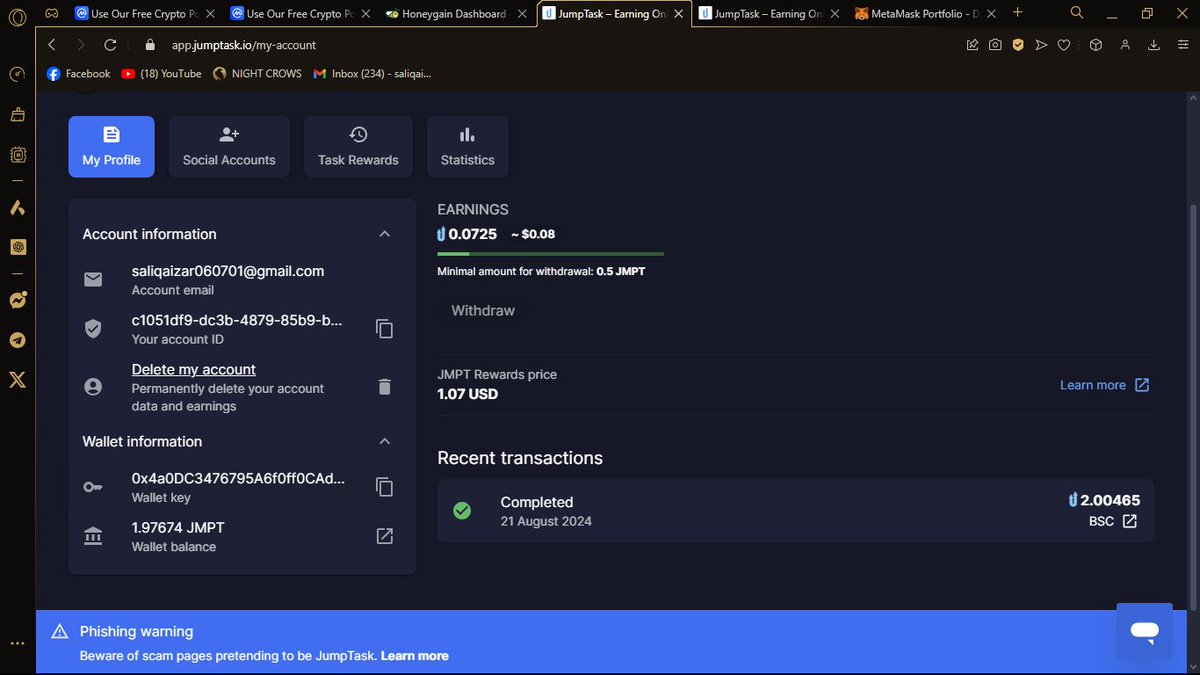Viewport: 1200px width, 675px height.
Task: View site security lock info
Action: click(151, 45)
